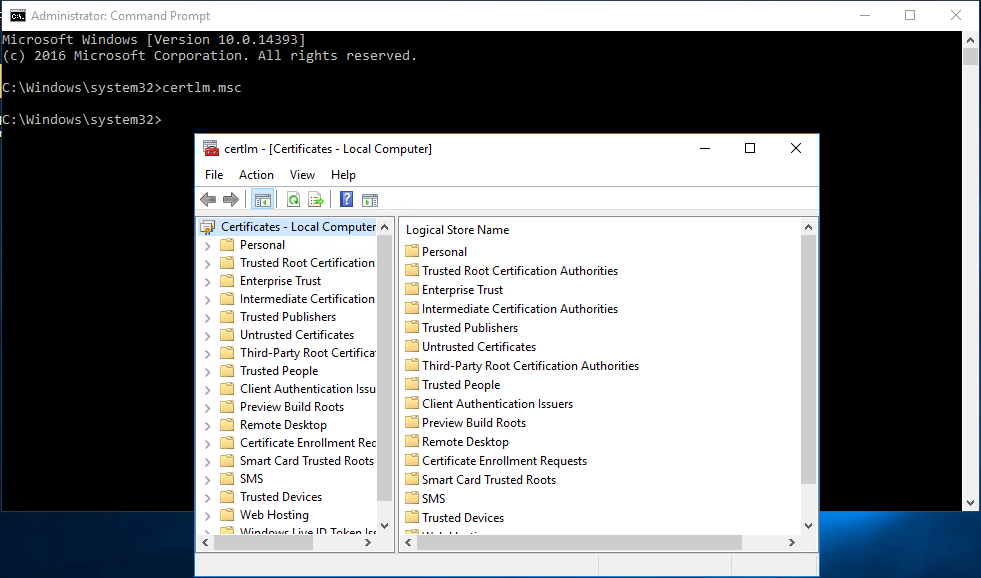
Task: Click the Command Prompt title bar icon
Action: point(18,16)
